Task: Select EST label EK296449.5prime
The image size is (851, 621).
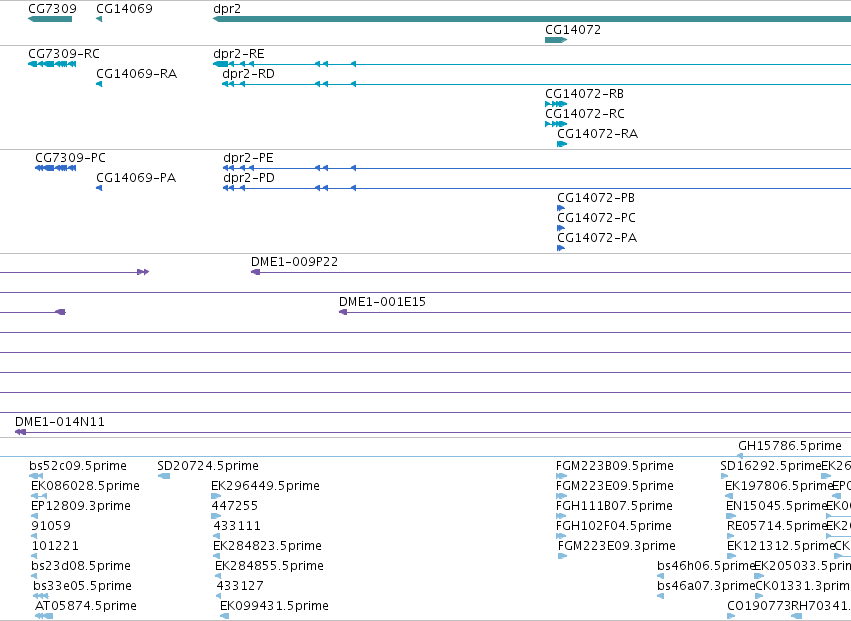Action: [x=265, y=486]
